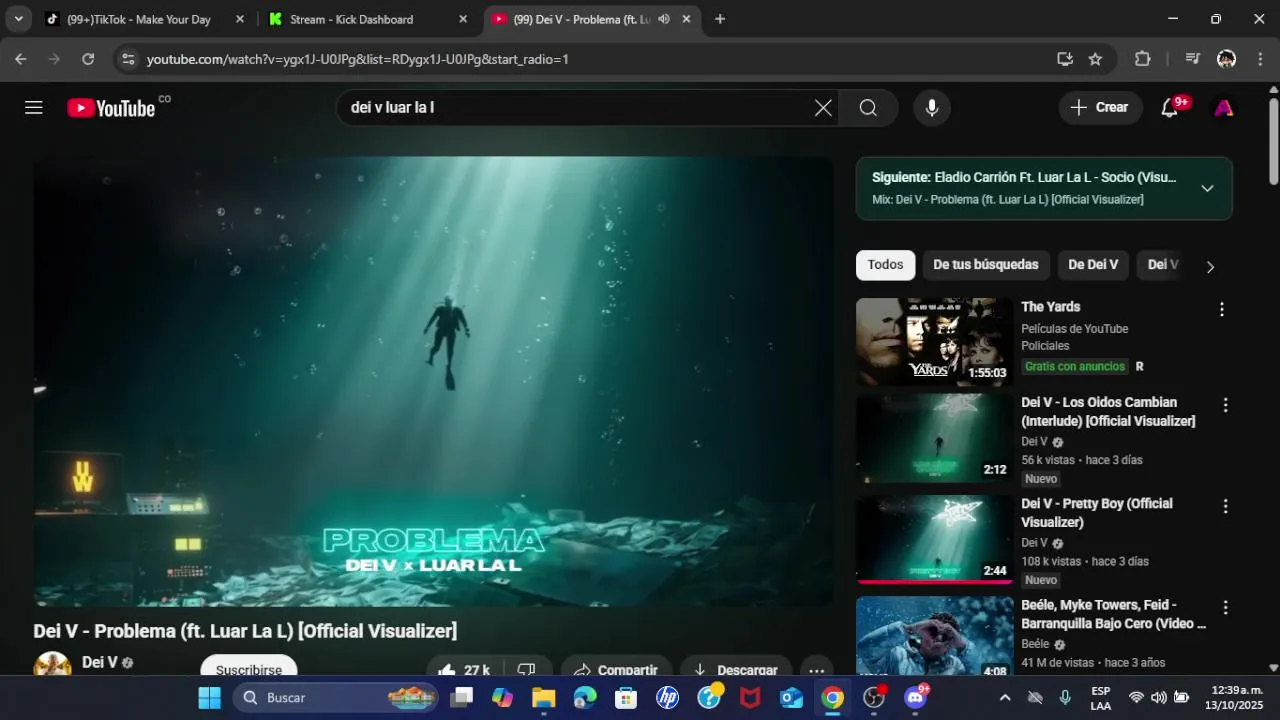Click the Descargar download button
The image size is (1280, 720).
click(736, 668)
